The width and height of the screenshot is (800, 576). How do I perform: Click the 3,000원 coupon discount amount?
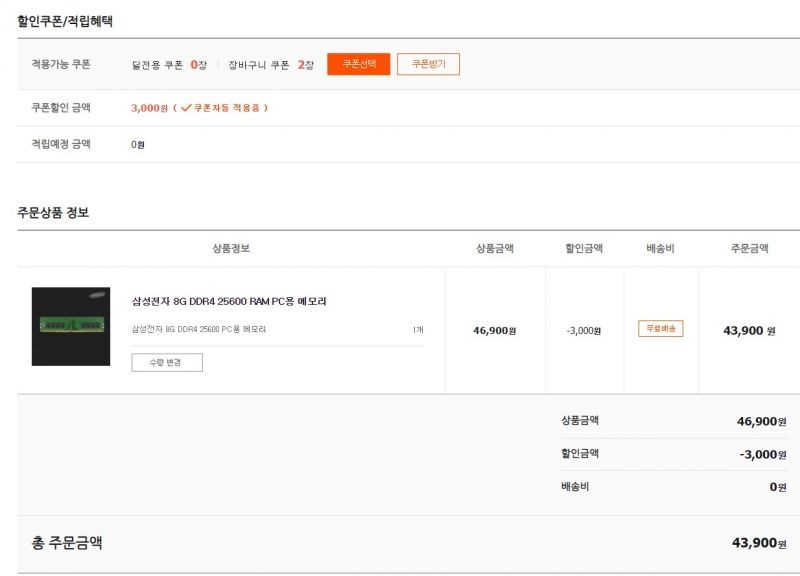coord(149,108)
